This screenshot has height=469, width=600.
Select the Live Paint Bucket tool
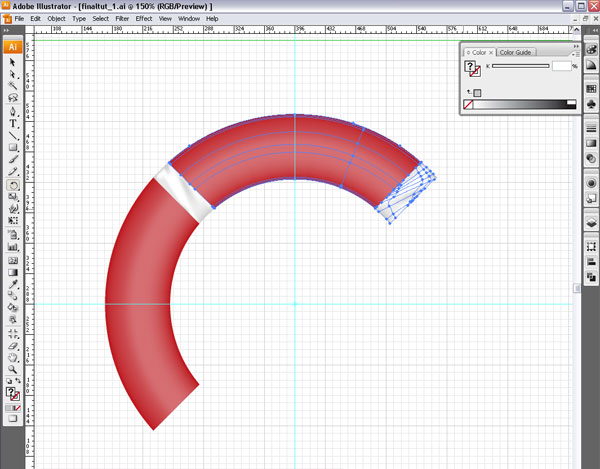[x=13, y=307]
